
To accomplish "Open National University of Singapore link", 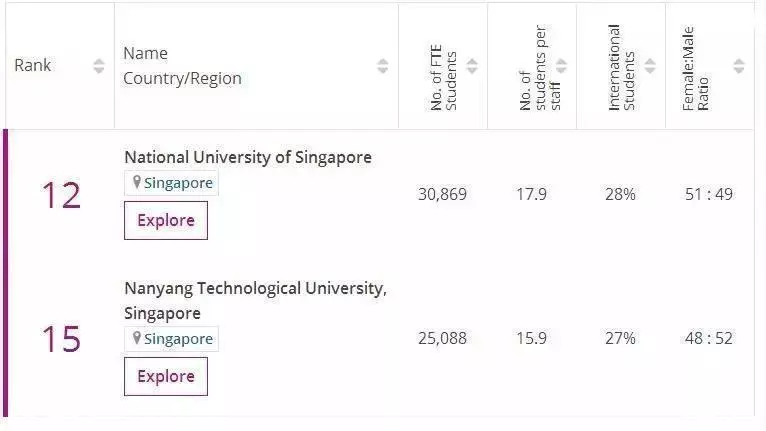I will pyautogui.click(x=248, y=157).
